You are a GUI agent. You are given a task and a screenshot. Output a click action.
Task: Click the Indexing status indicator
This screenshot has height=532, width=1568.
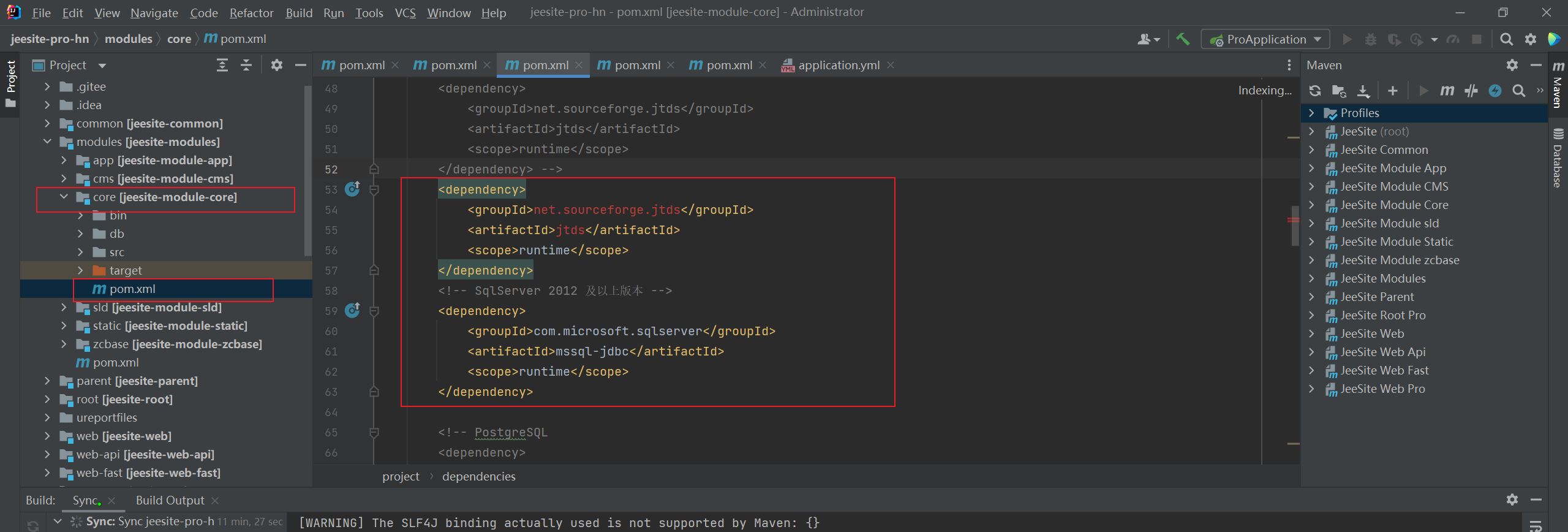tap(1264, 90)
